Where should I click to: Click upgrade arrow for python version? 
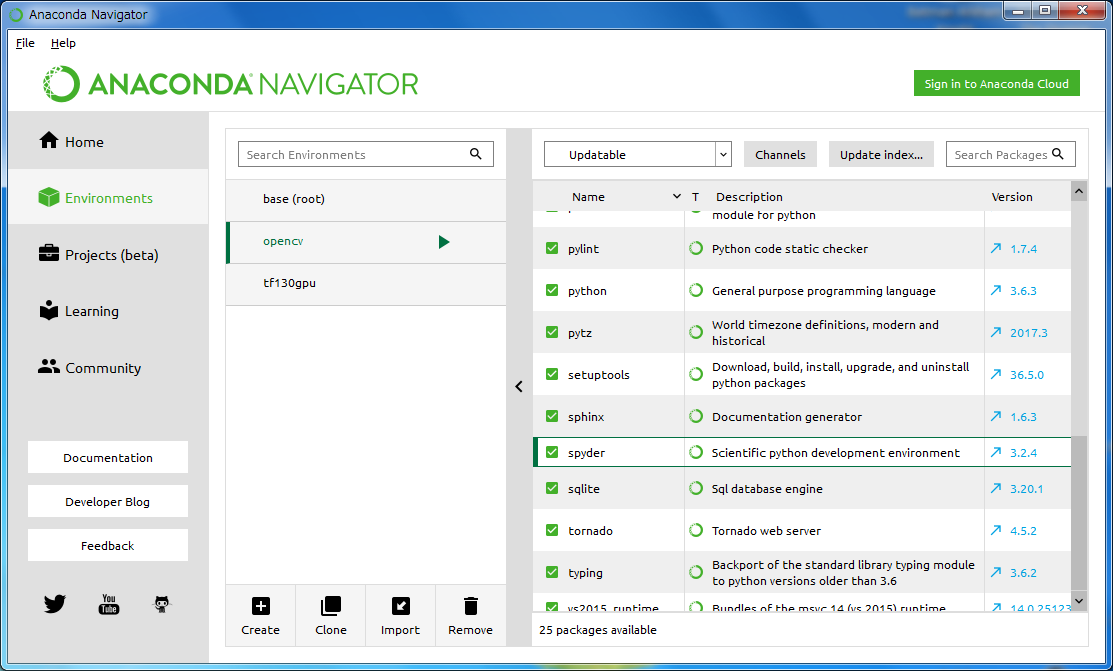996,290
